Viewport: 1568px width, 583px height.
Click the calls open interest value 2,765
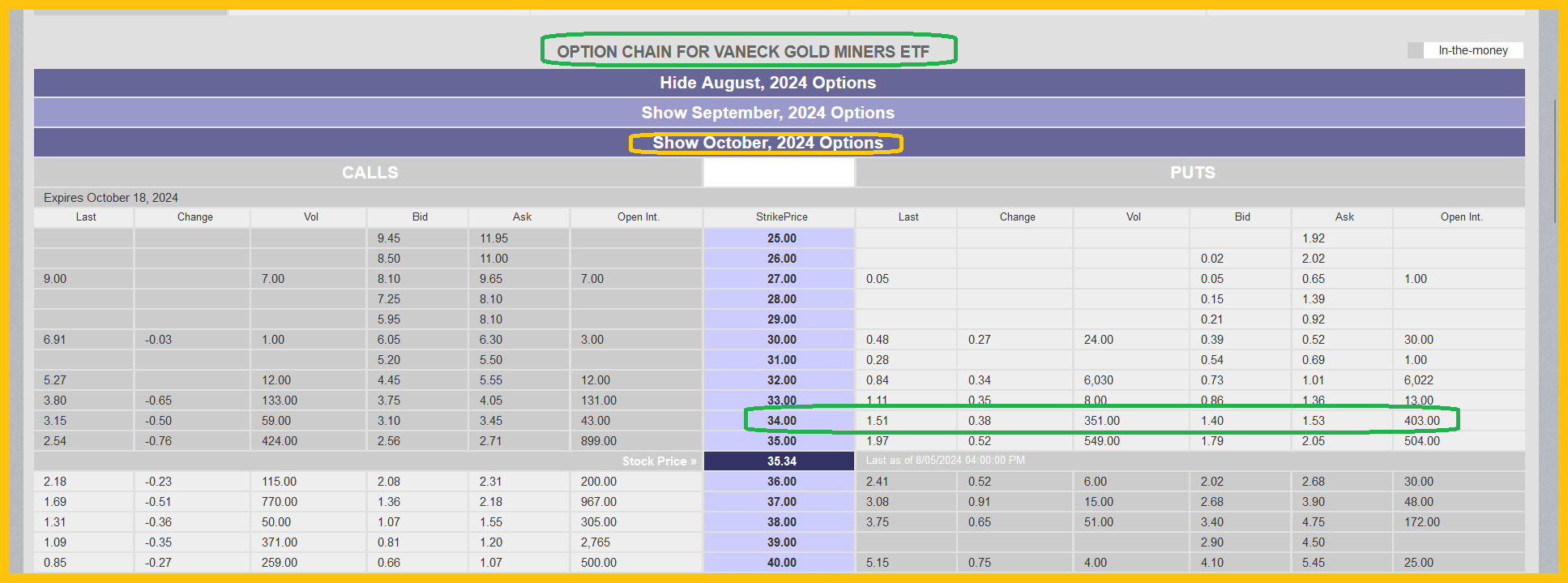[595, 542]
